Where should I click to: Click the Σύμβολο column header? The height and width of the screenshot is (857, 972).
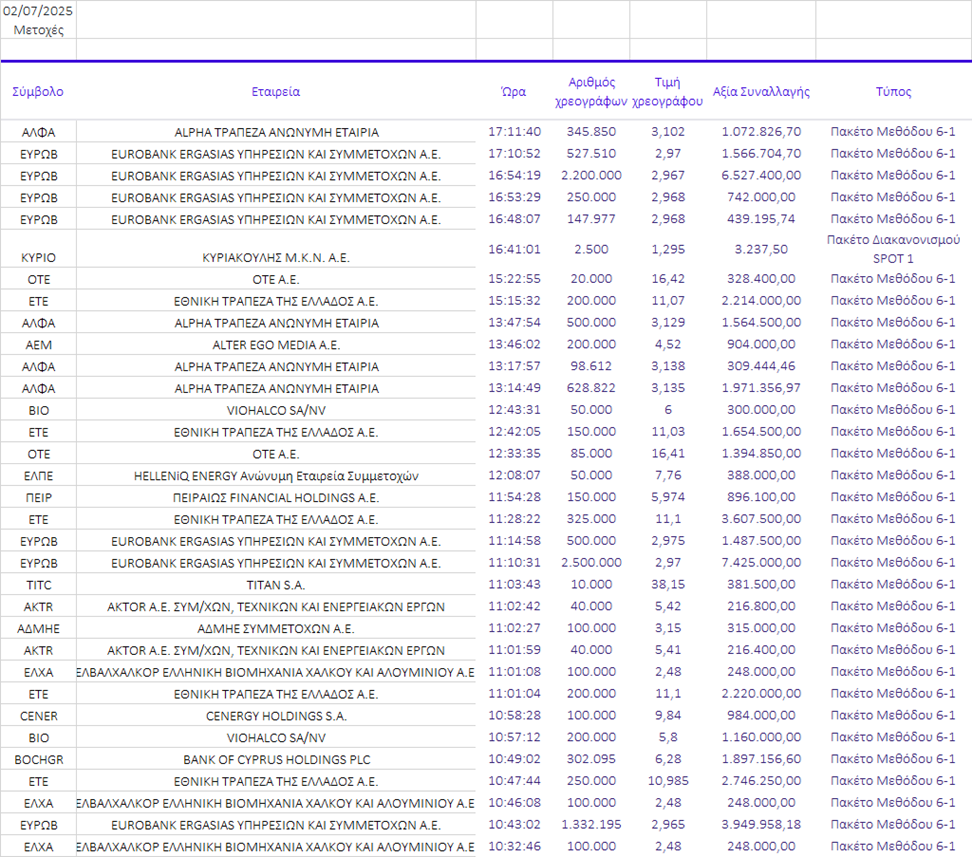point(38,91)
